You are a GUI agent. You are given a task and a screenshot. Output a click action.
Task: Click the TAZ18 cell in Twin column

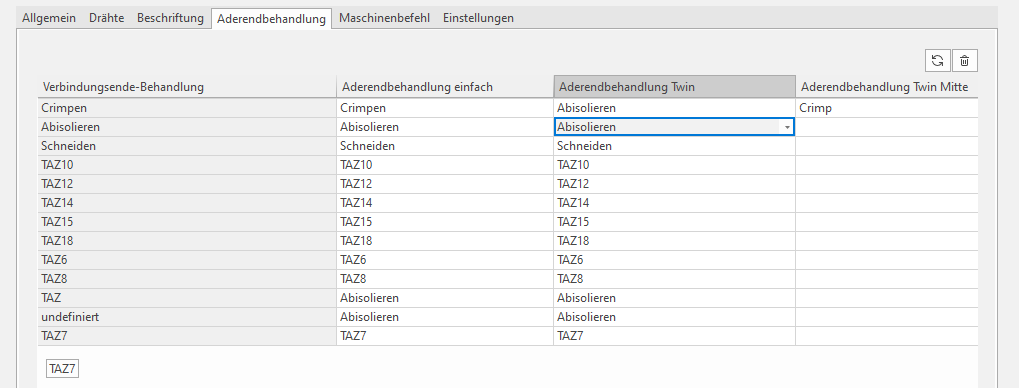tap(674, 241)
